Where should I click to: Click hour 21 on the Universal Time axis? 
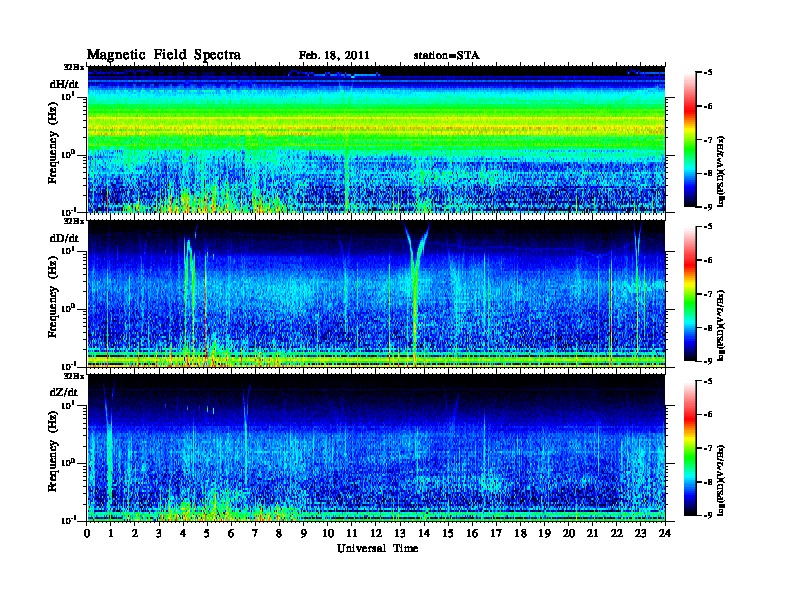coord(592,534)
